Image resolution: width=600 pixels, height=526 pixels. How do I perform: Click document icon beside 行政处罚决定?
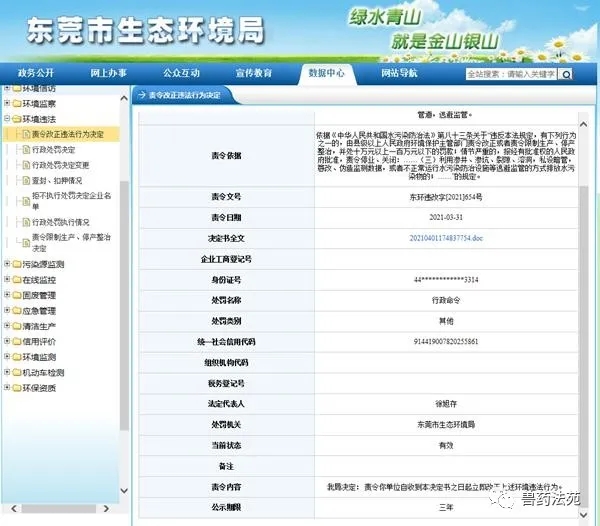(26, 150)
